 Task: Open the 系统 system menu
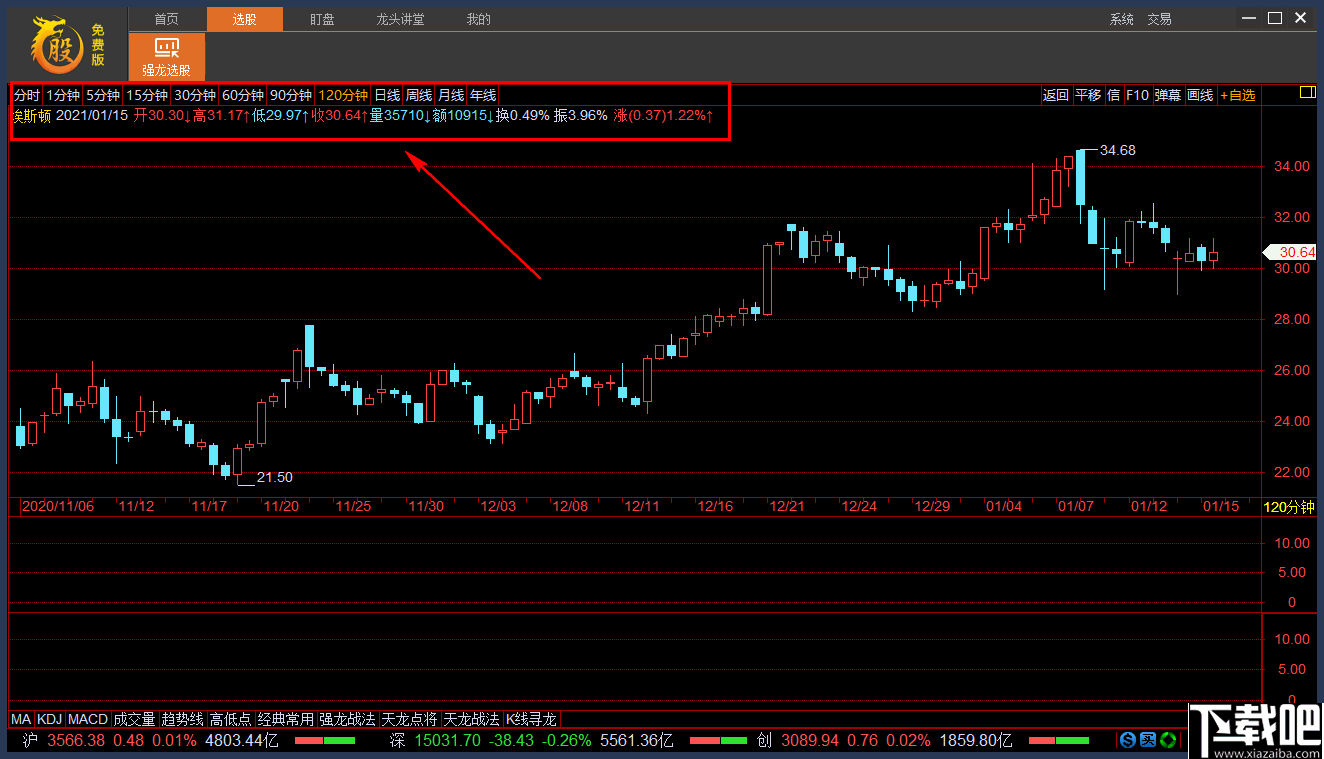(1122, 19)
